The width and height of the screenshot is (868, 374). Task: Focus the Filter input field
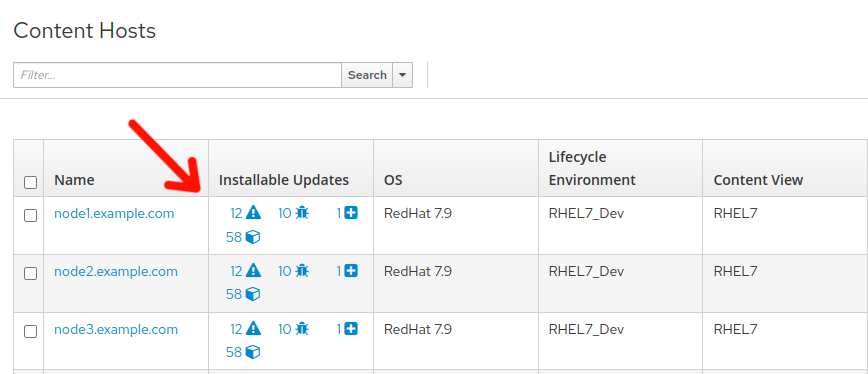click(x=177, y=75)
